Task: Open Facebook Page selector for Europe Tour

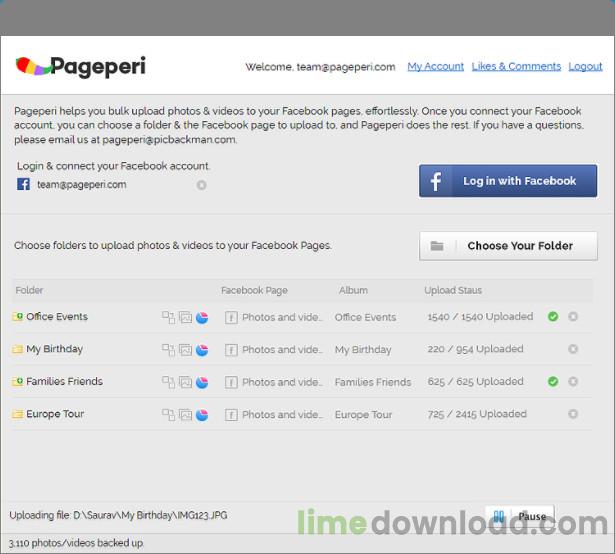Action: tap(273, 414)
